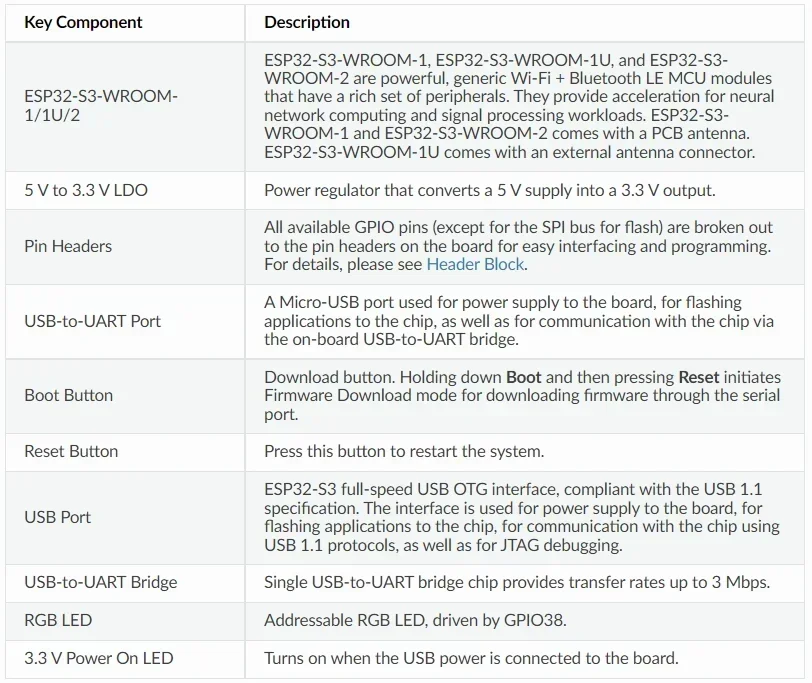Select the RGB LED row label
Screen dimensions: 812x683
(x=58, y=620)
